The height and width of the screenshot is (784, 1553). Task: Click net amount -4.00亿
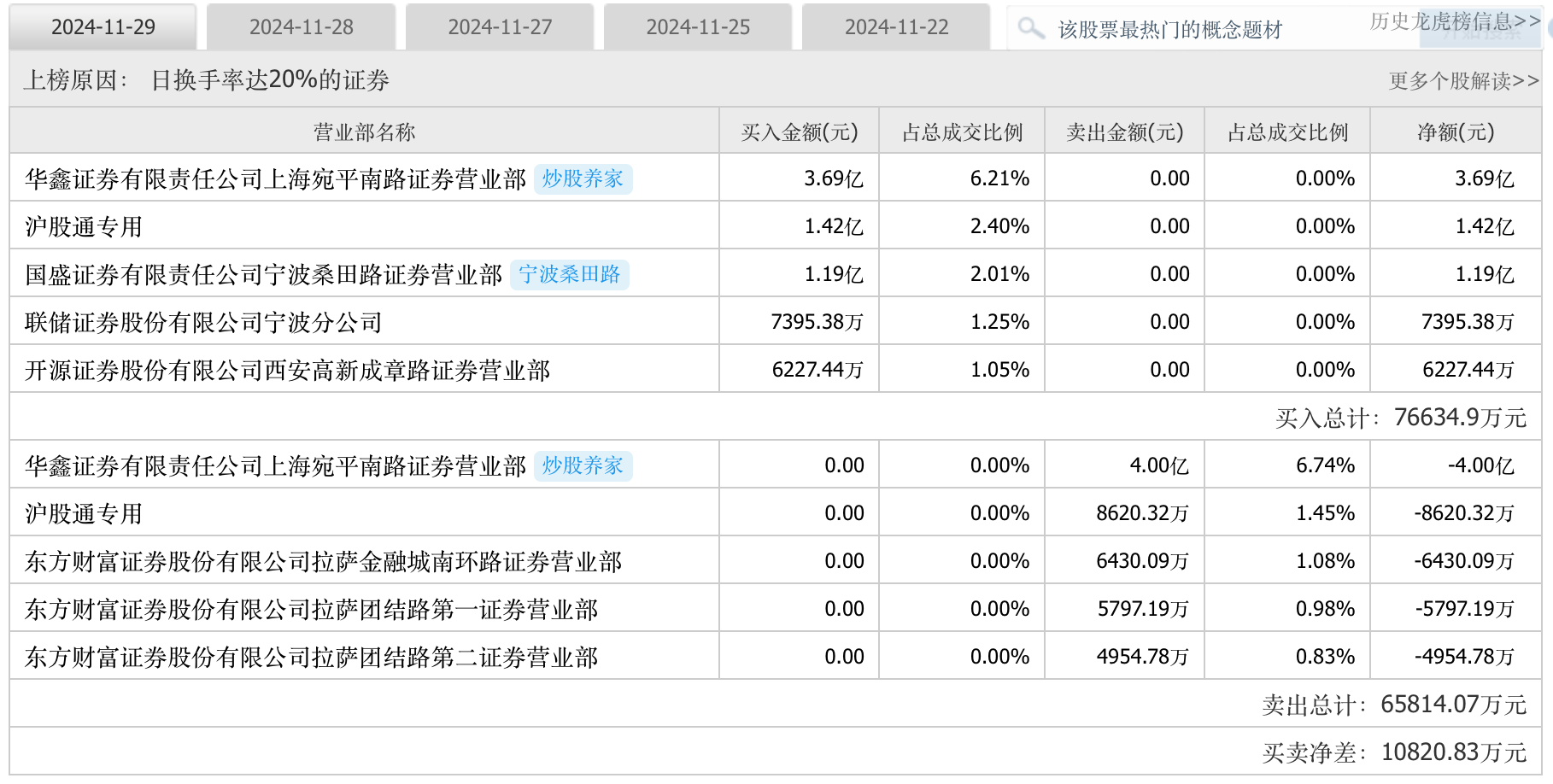pyautogui.click(x=1481, y=465)
